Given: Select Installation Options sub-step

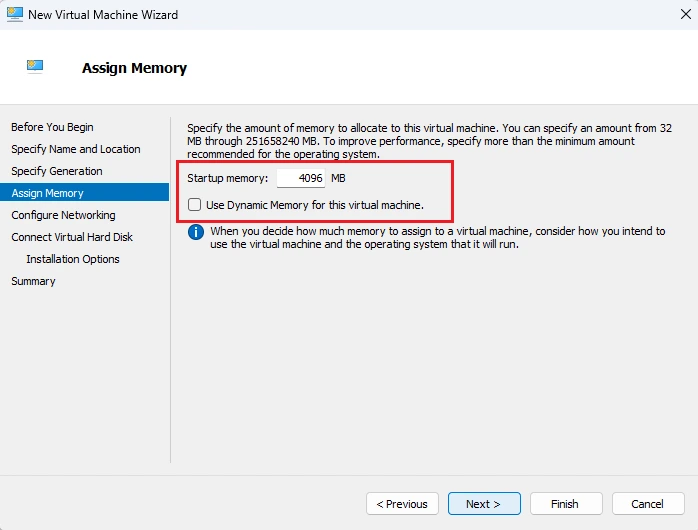Looking at the screenshot, I should pos(73,259).
